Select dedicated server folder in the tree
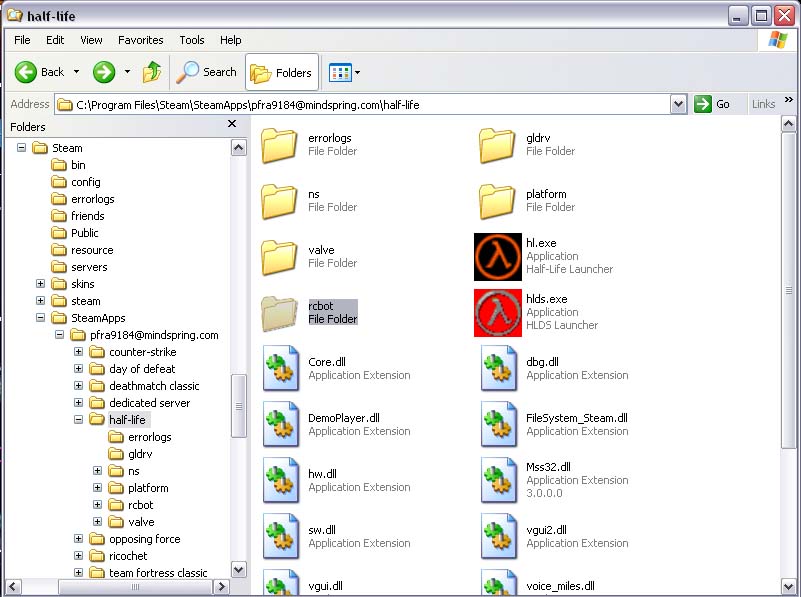The width and height of the screenshot is (801, 597). 139,403
